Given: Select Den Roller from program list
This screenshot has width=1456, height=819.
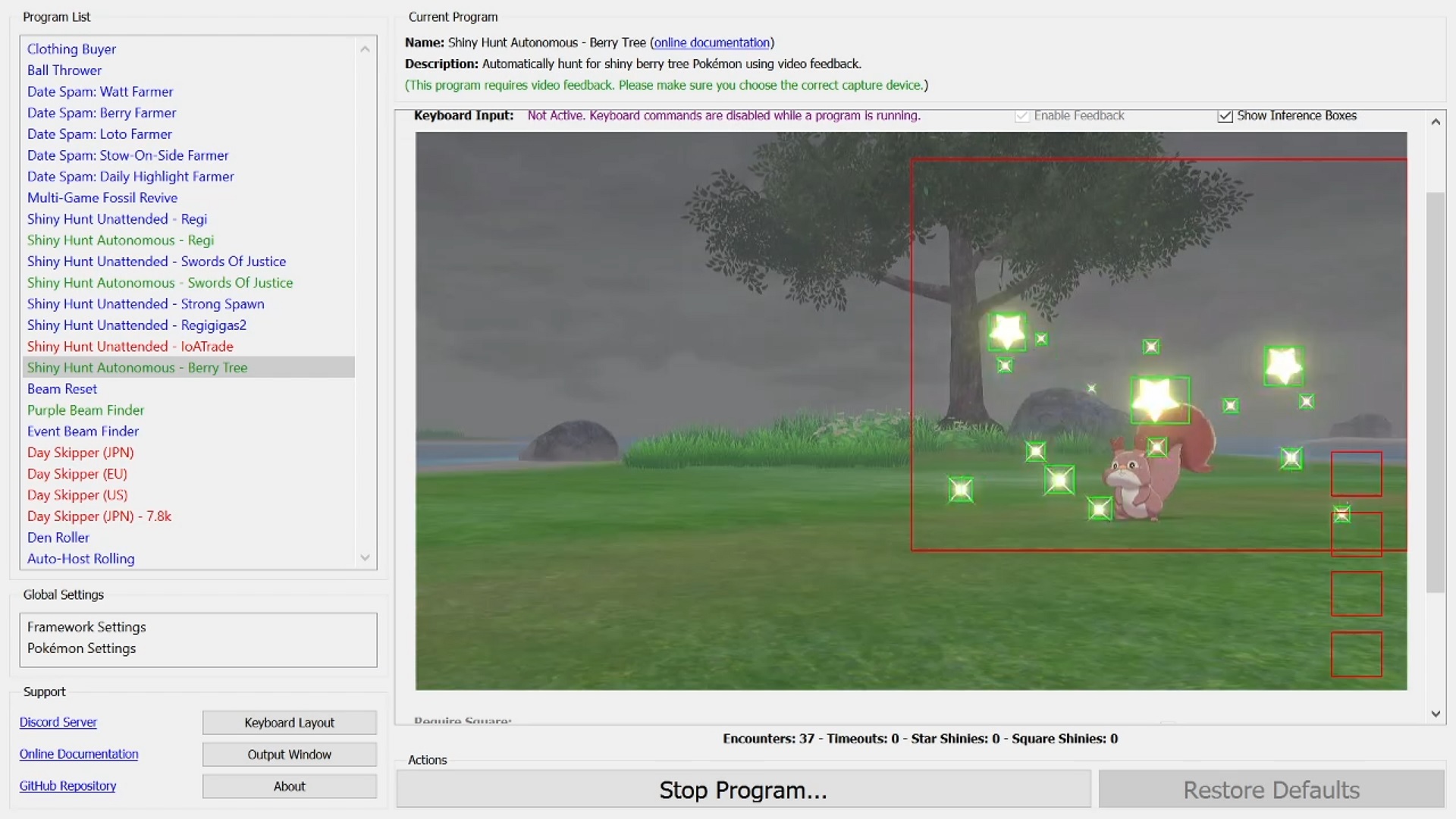Looking at the screenshot, I should point(58,538).
